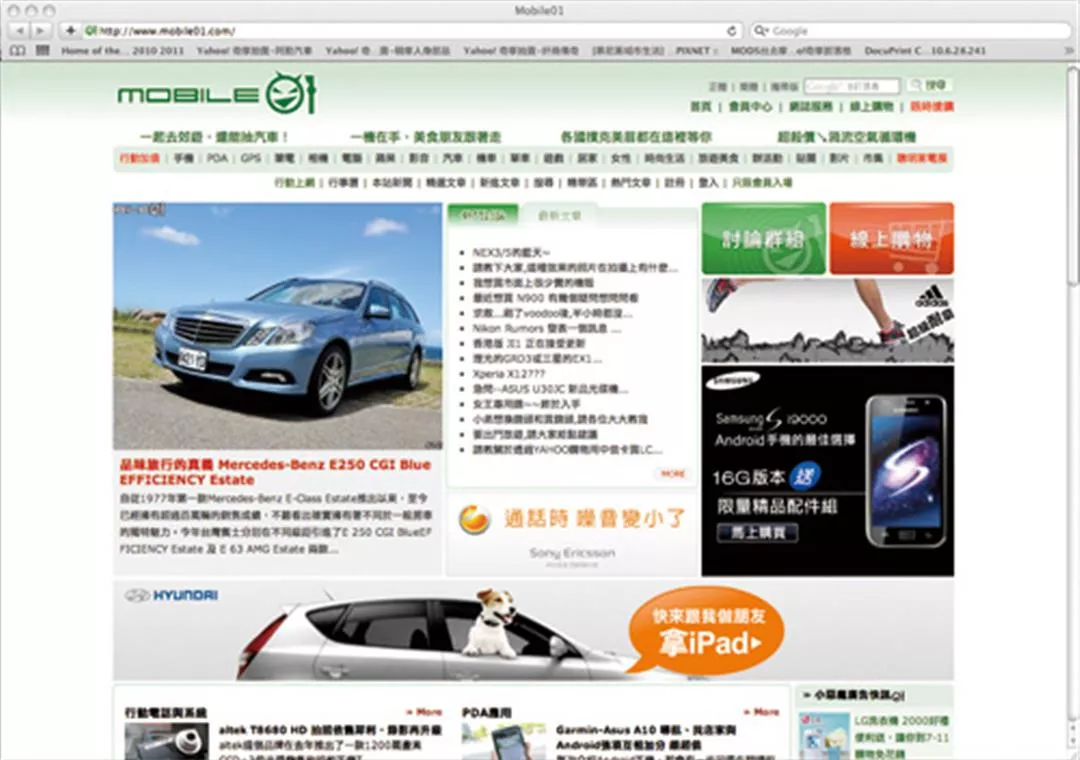Viewport: 1080px width, 760px height.
Task: Open the Mercedes-Benz E250 CGI article headline
Action: (x=275, y=472)
